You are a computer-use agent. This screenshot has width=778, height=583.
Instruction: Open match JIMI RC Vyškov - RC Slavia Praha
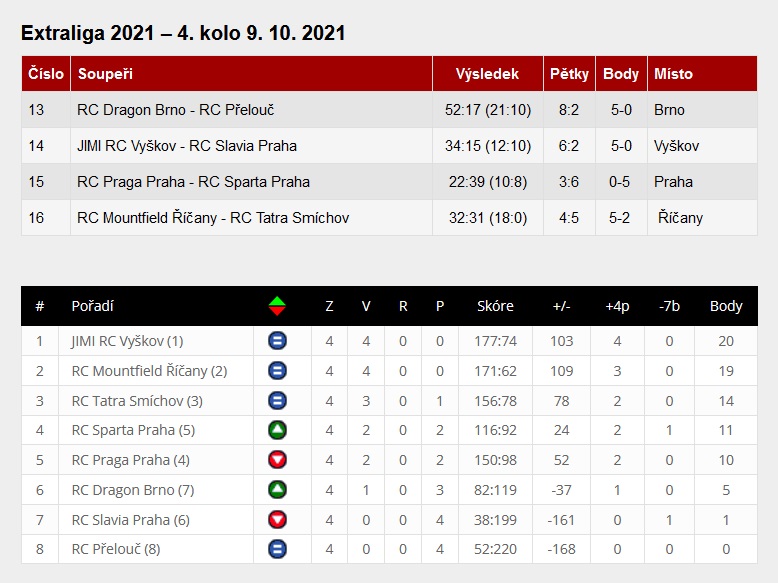[x=187, y=146]
